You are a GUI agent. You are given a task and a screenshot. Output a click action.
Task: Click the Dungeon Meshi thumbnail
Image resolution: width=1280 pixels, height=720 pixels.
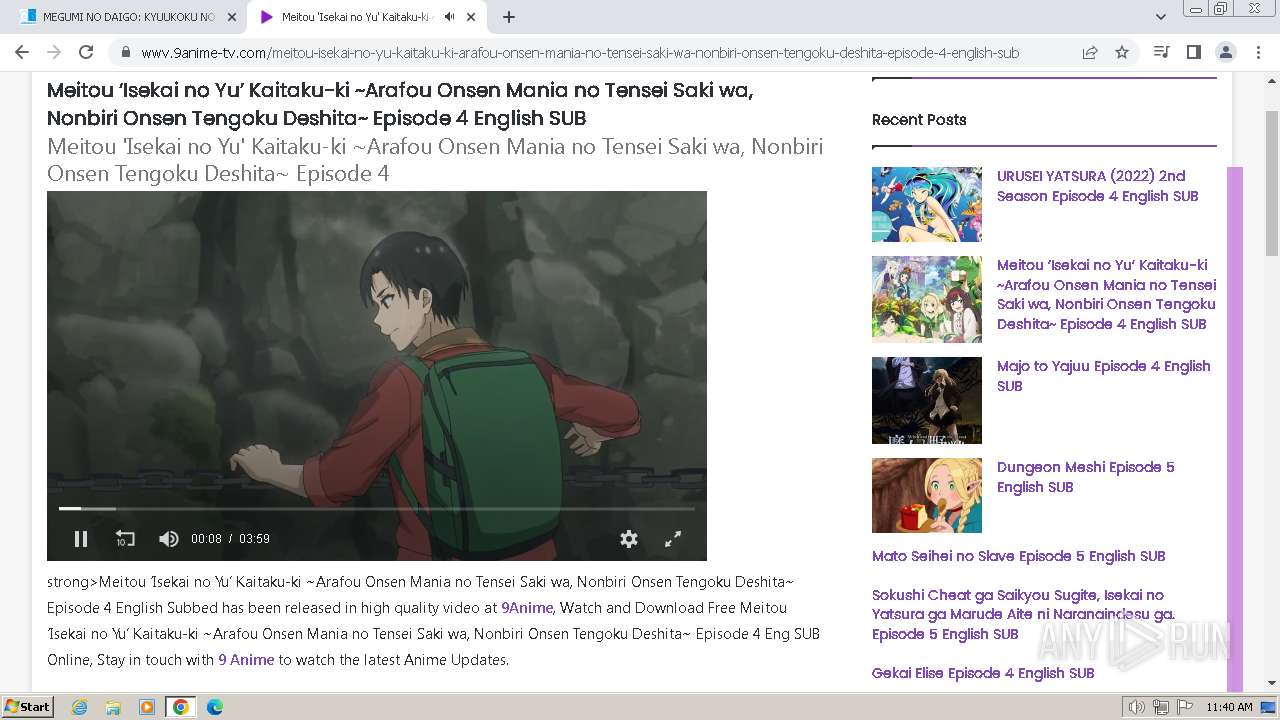coord(927,495)
